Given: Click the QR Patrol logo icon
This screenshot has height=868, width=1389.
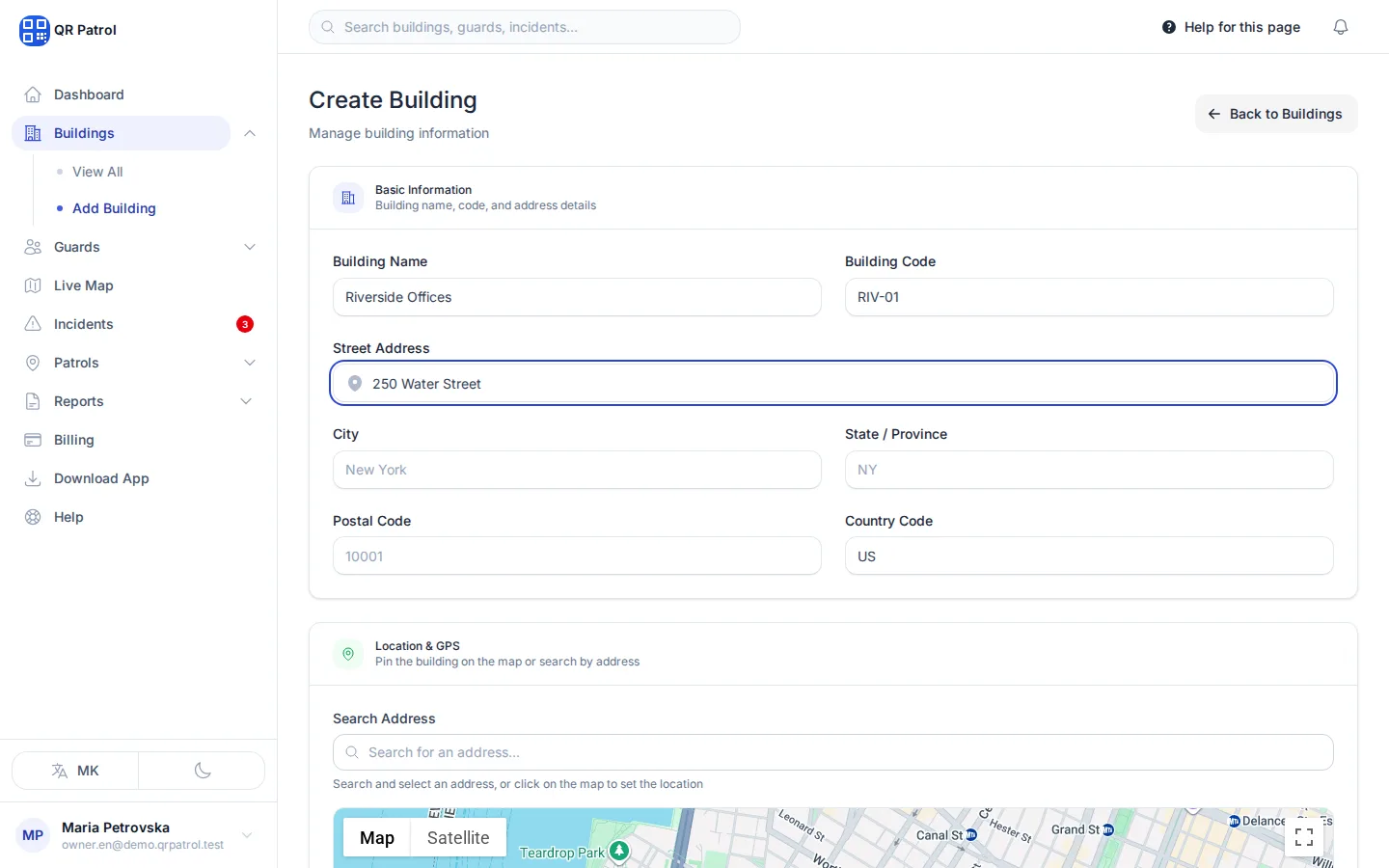Looking at the screenshot, I should (x=35, y=30).
